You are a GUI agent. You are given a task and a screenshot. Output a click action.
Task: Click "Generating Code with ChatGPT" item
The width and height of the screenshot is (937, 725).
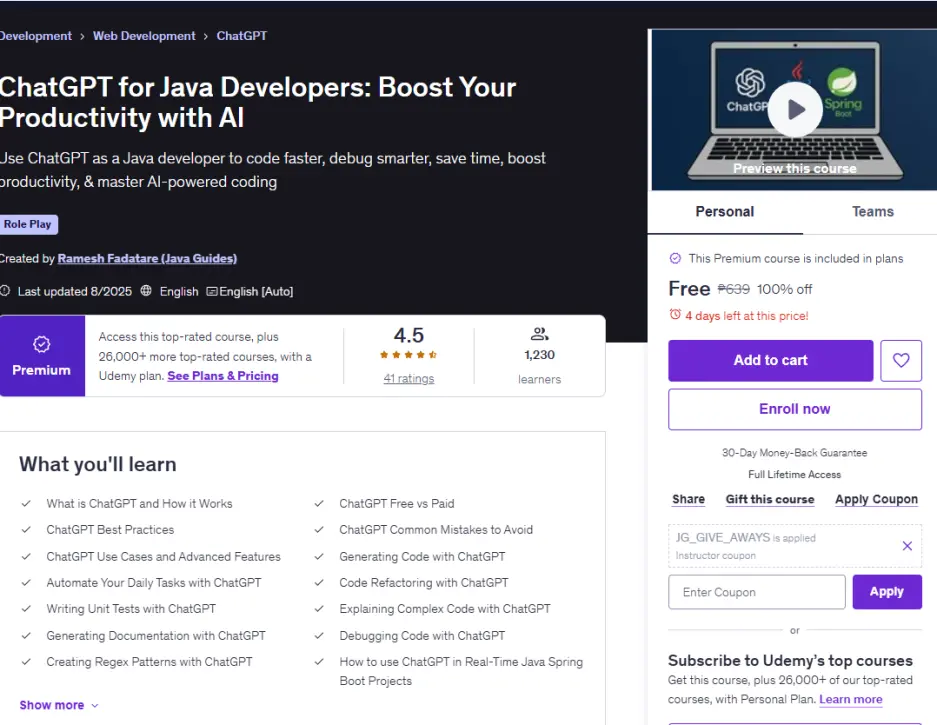click(422, 557)
